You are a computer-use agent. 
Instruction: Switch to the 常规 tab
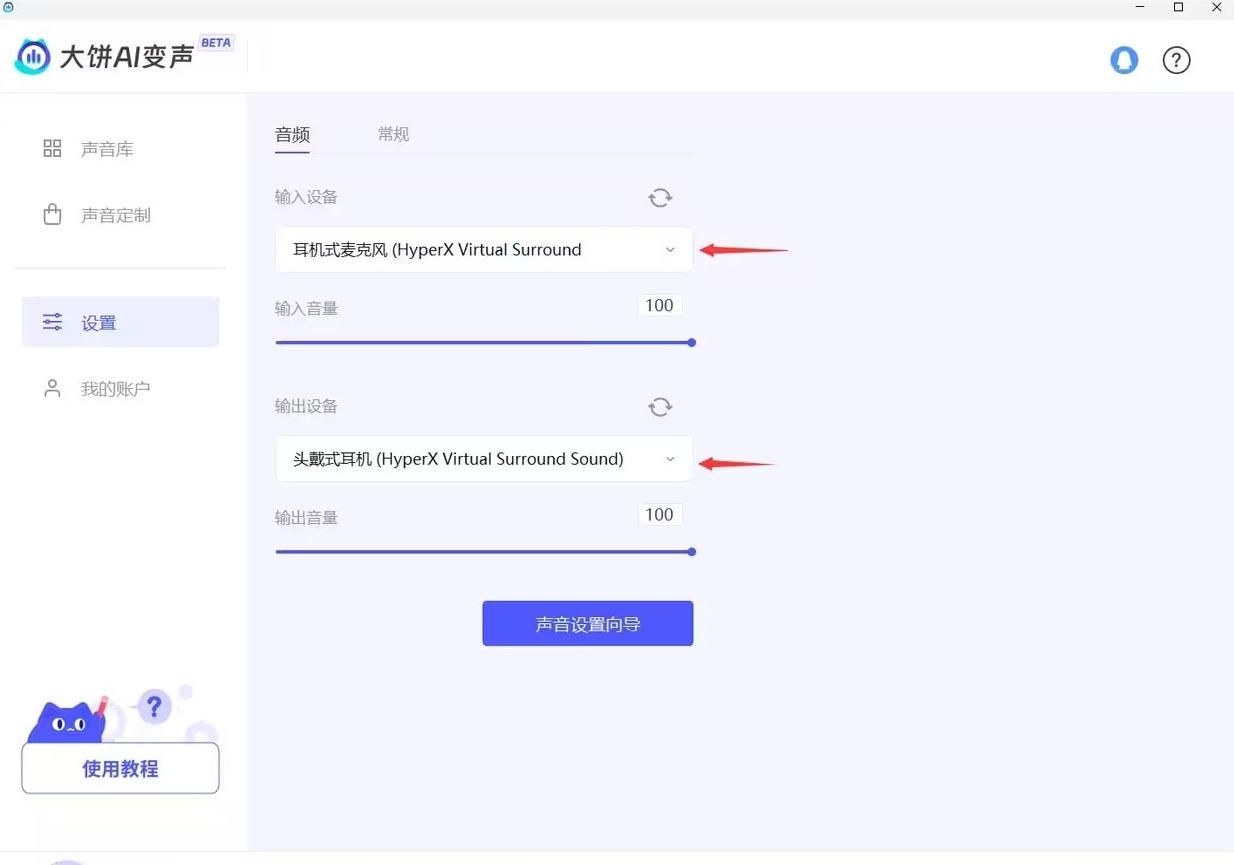click(x=393, y=134)
